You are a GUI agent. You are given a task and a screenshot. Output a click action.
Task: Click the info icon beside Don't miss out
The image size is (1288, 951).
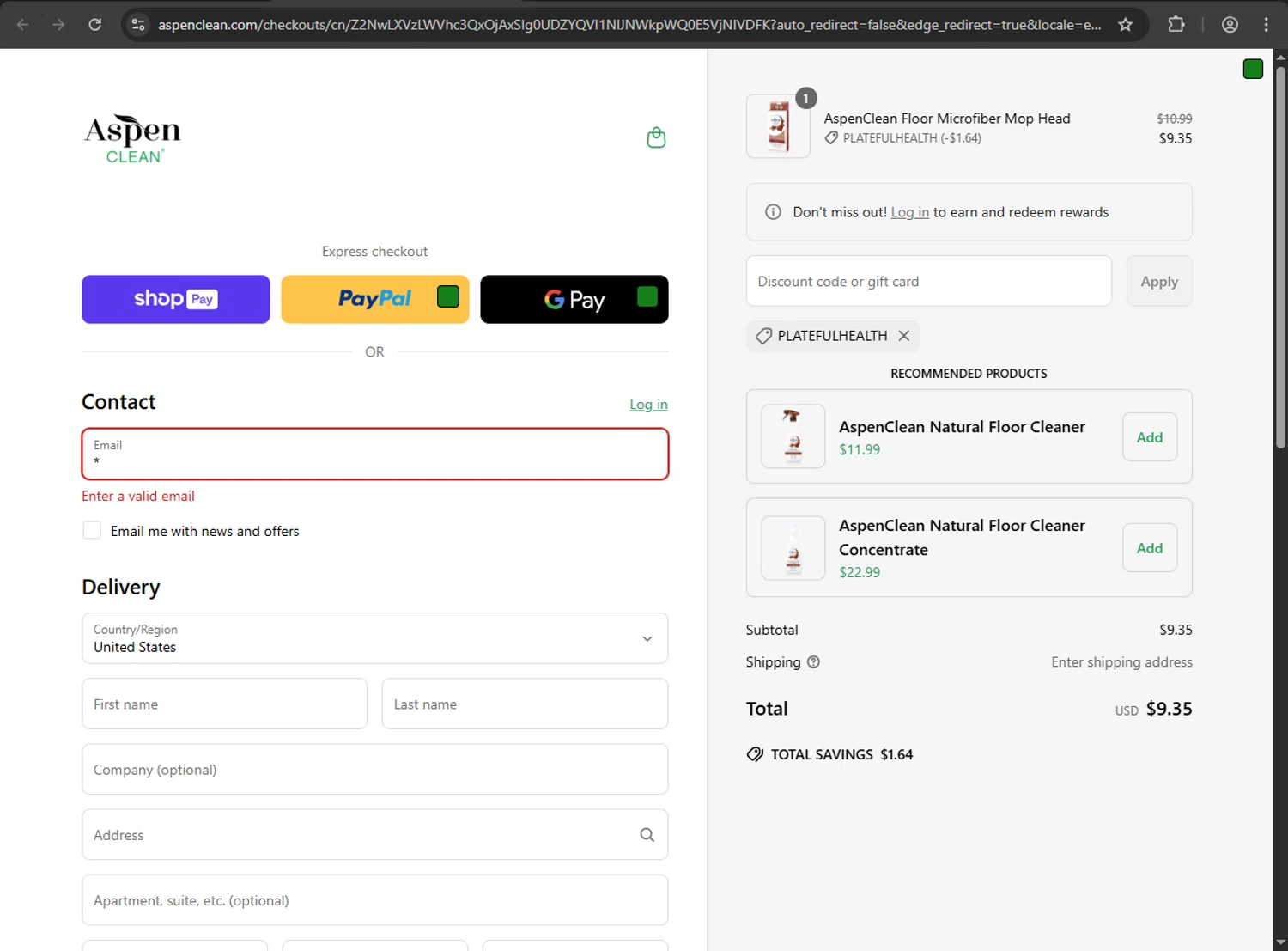click(773, 212)
